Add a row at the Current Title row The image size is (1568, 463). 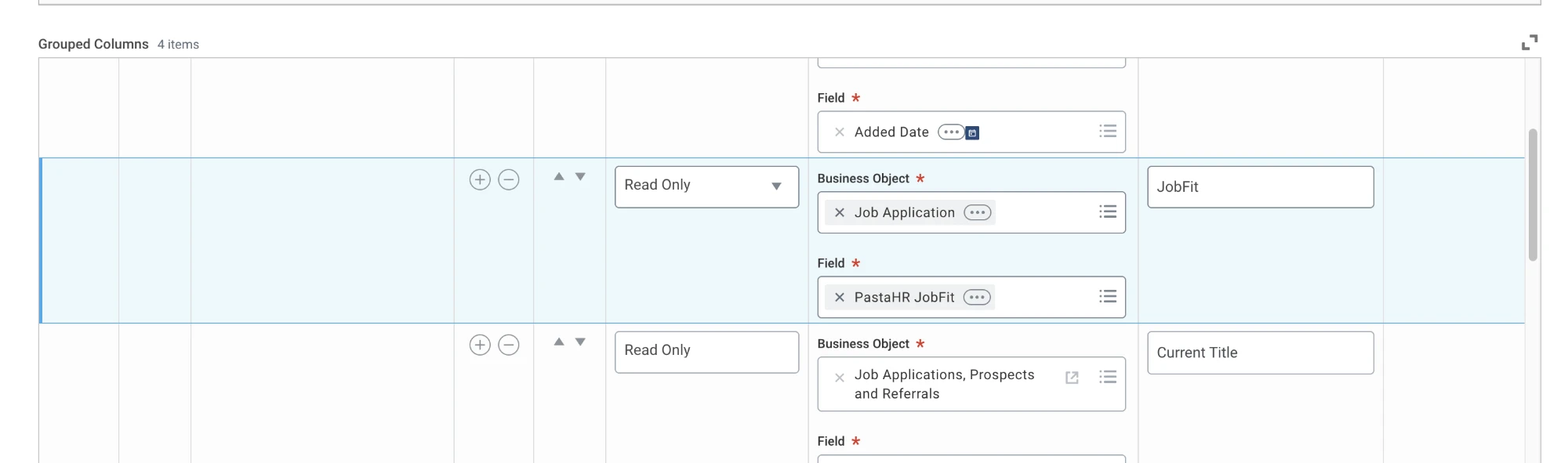480,345
